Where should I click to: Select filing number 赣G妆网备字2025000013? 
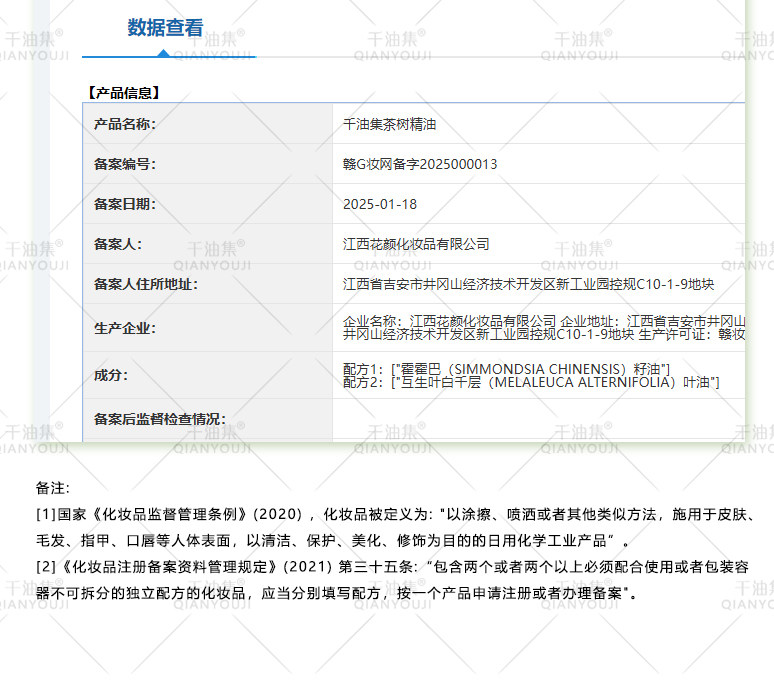tap(420, 164)
